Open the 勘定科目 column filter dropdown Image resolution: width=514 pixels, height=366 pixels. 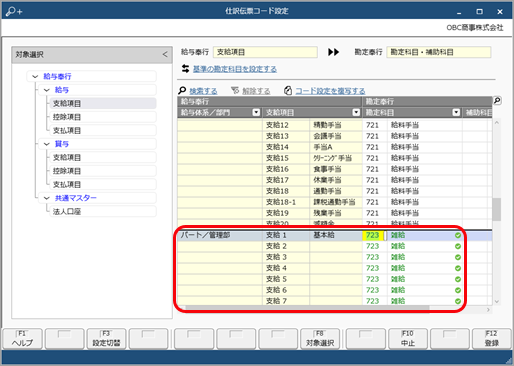[456, 113]
